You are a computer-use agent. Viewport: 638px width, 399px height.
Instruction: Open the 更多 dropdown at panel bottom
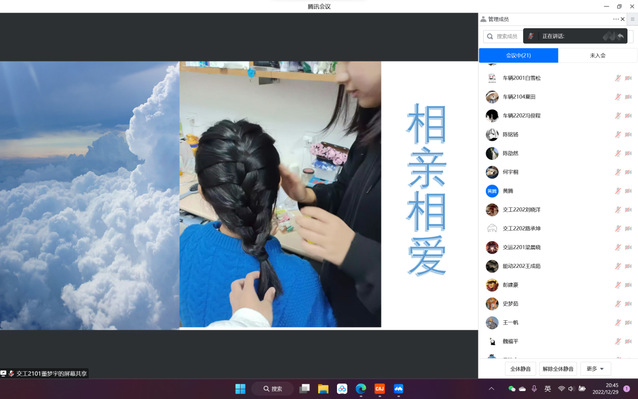click(x=595, y=369)
